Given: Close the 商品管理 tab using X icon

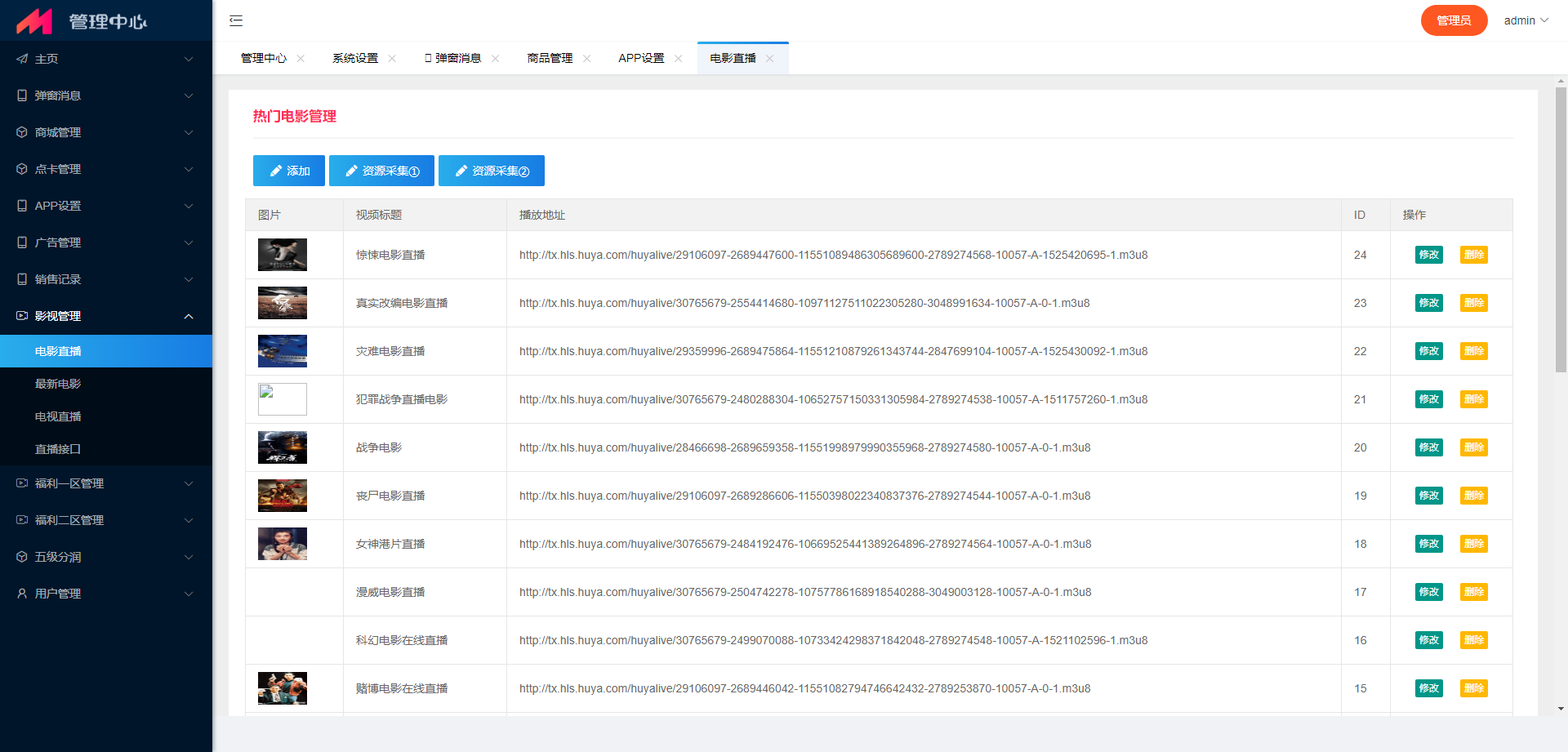Looking at the screenshot, I should pos(586,58).
